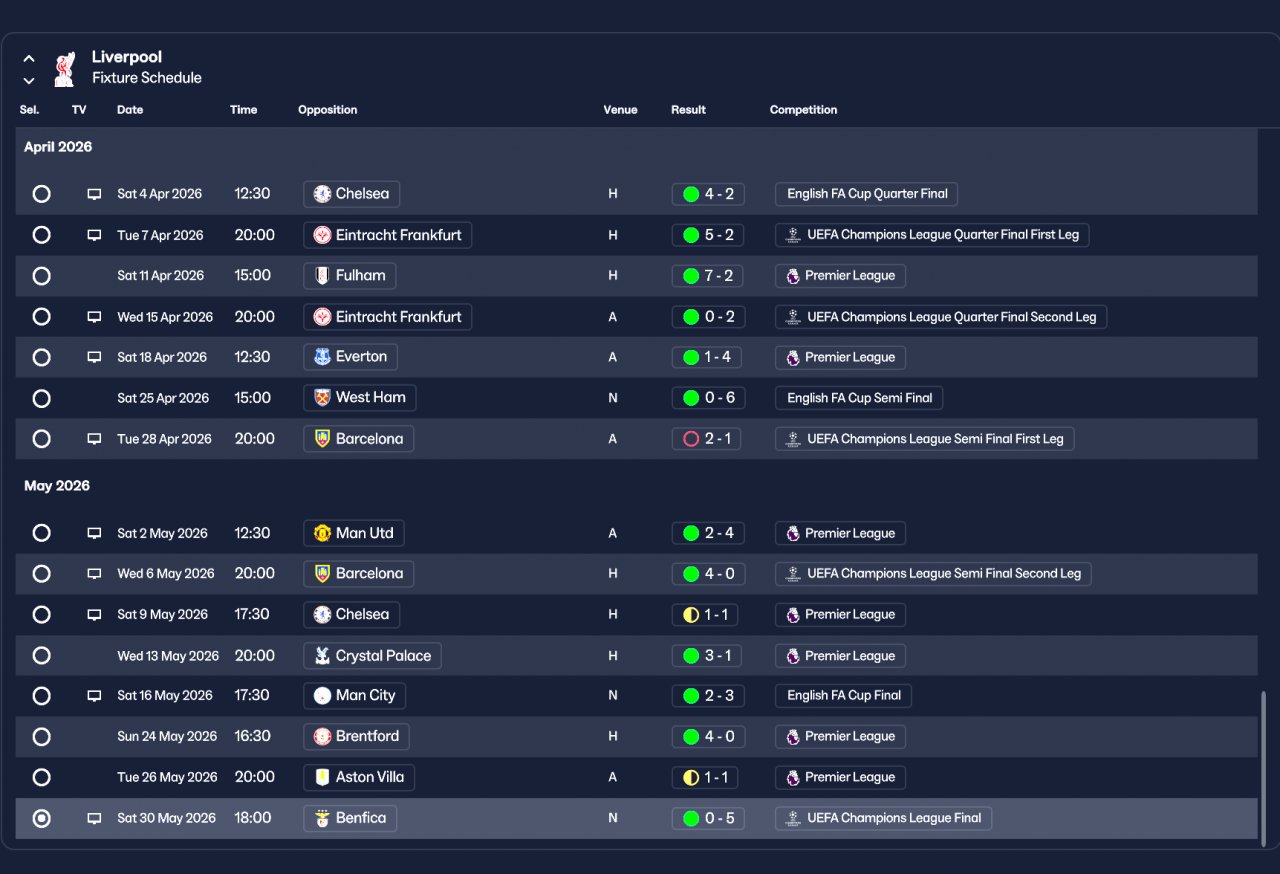The width and height of the screenshot is (1280, 874).
Task: Open English FA Cup Final competition
Action: [x=844, y=696]
